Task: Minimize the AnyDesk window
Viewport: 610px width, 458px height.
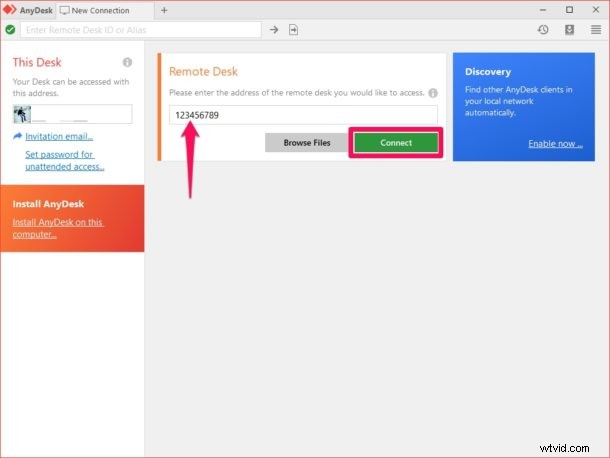Action: (543, 10)
